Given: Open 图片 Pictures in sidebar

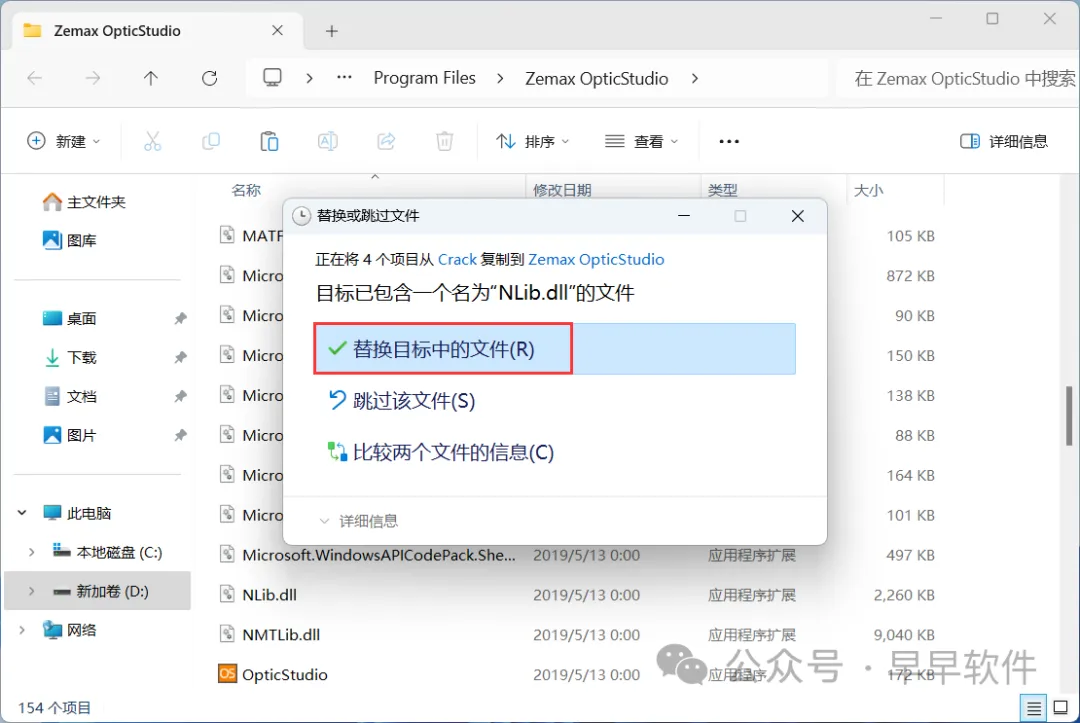Looking at the screenshot, I should point(70,435).
